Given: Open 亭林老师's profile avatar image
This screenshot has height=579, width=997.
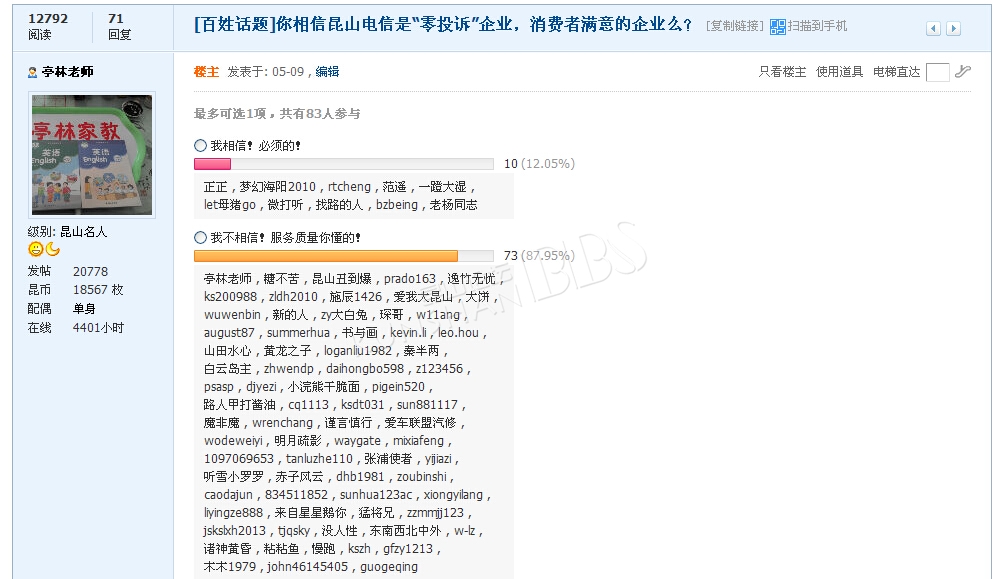Looking at the screenshot, I should [x=91, y=155].
